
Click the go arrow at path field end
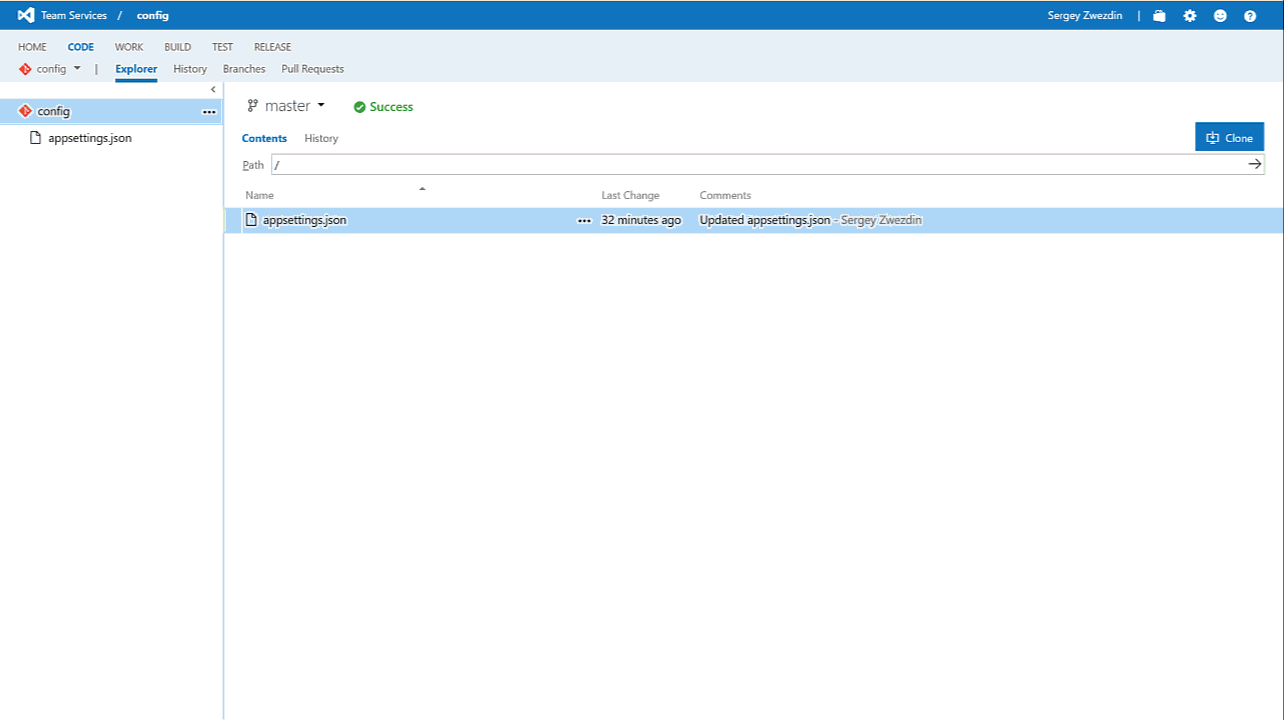1255,164
